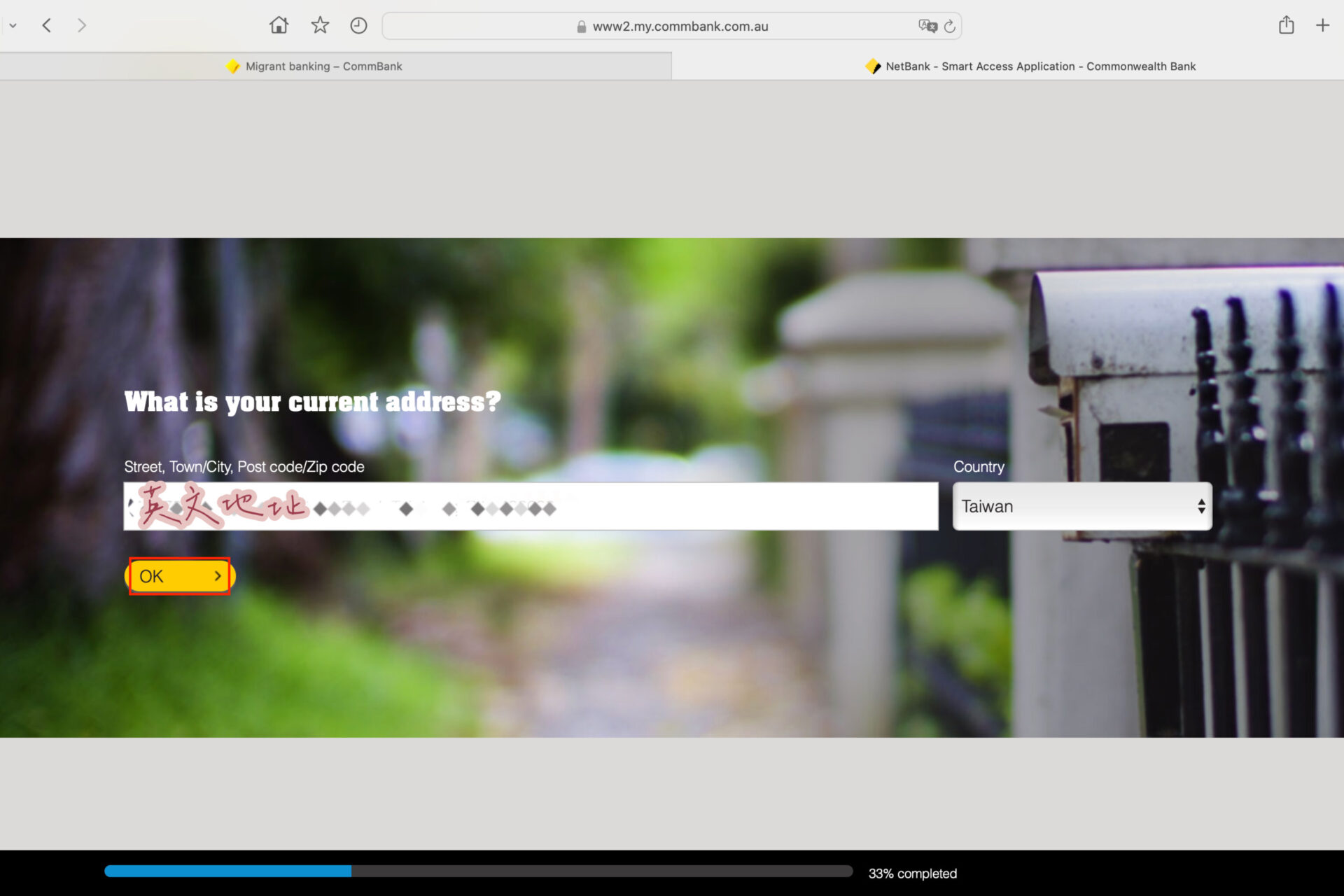Image resolution: width=1344 pixels, height=896 pixels.
Task: Click the www2.my.commbank.com.au address bar
Action: tap(679, 27)
